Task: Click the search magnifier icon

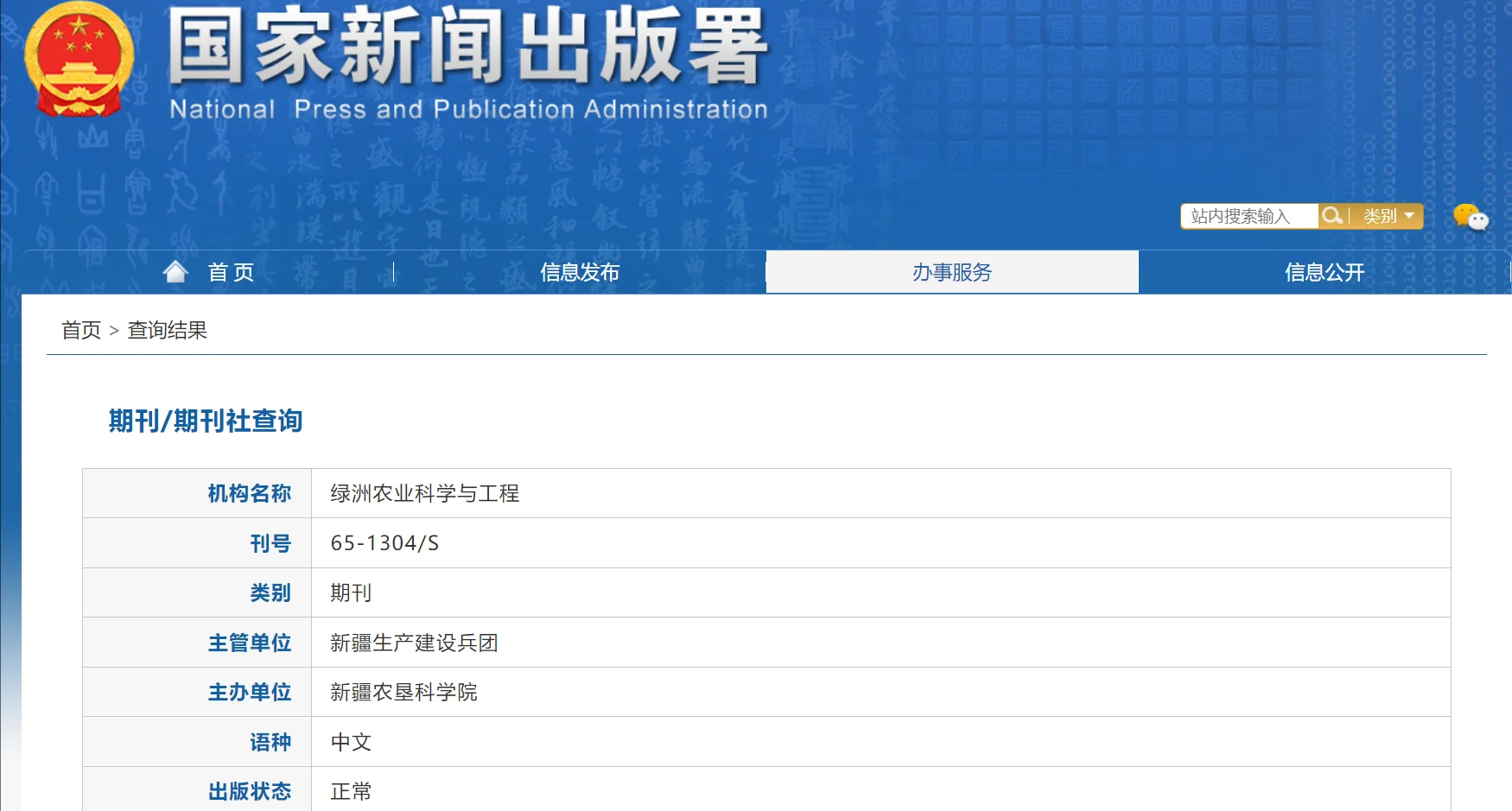Action: point(1332,216)
